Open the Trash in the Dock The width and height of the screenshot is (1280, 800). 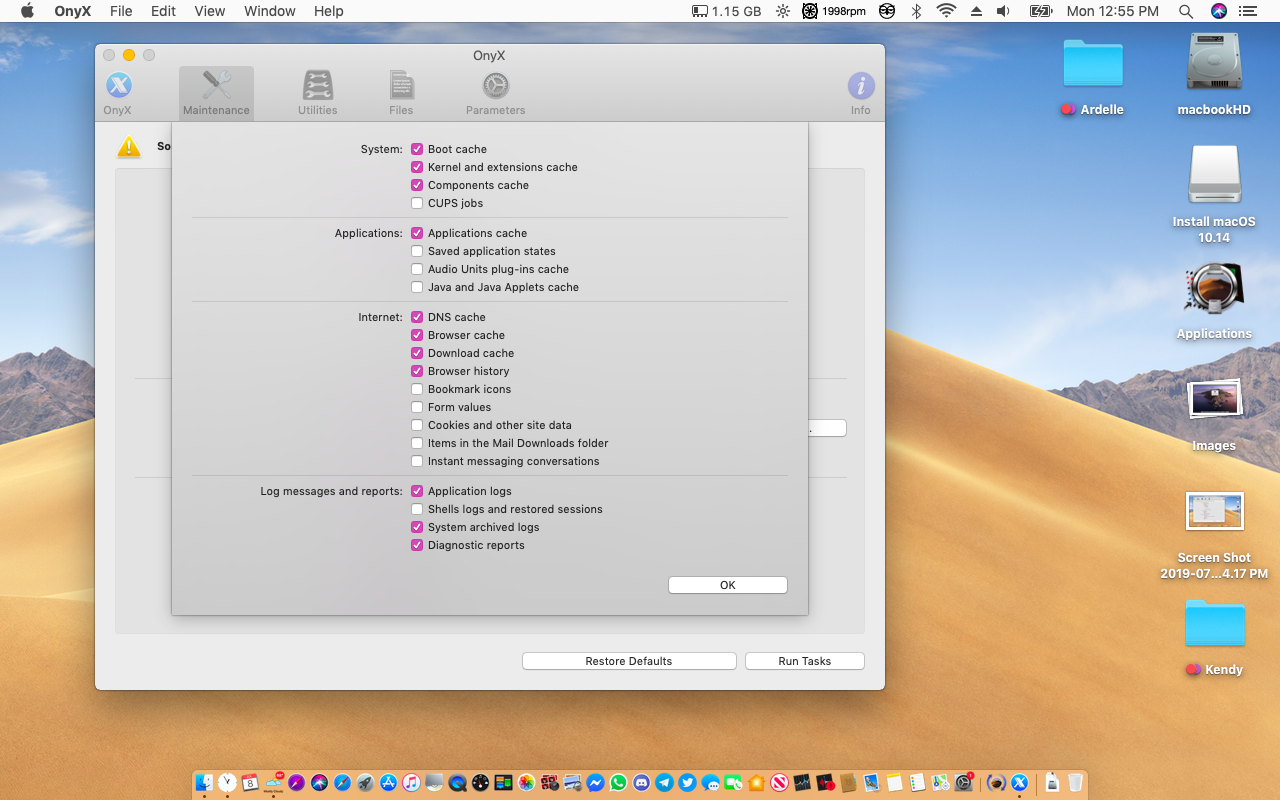(x=1075, y=782)
